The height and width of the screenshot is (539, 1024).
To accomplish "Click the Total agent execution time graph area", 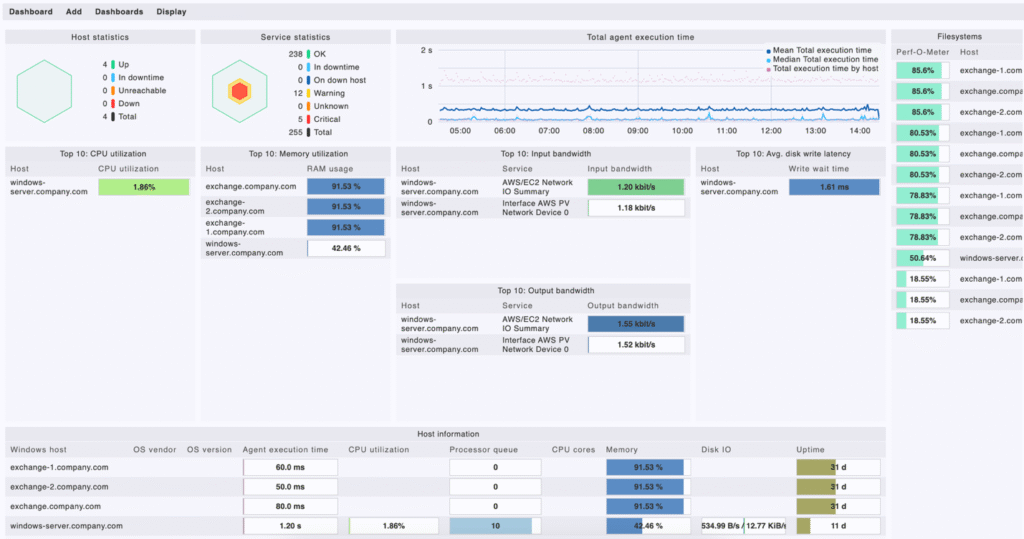I will (658, 86).
